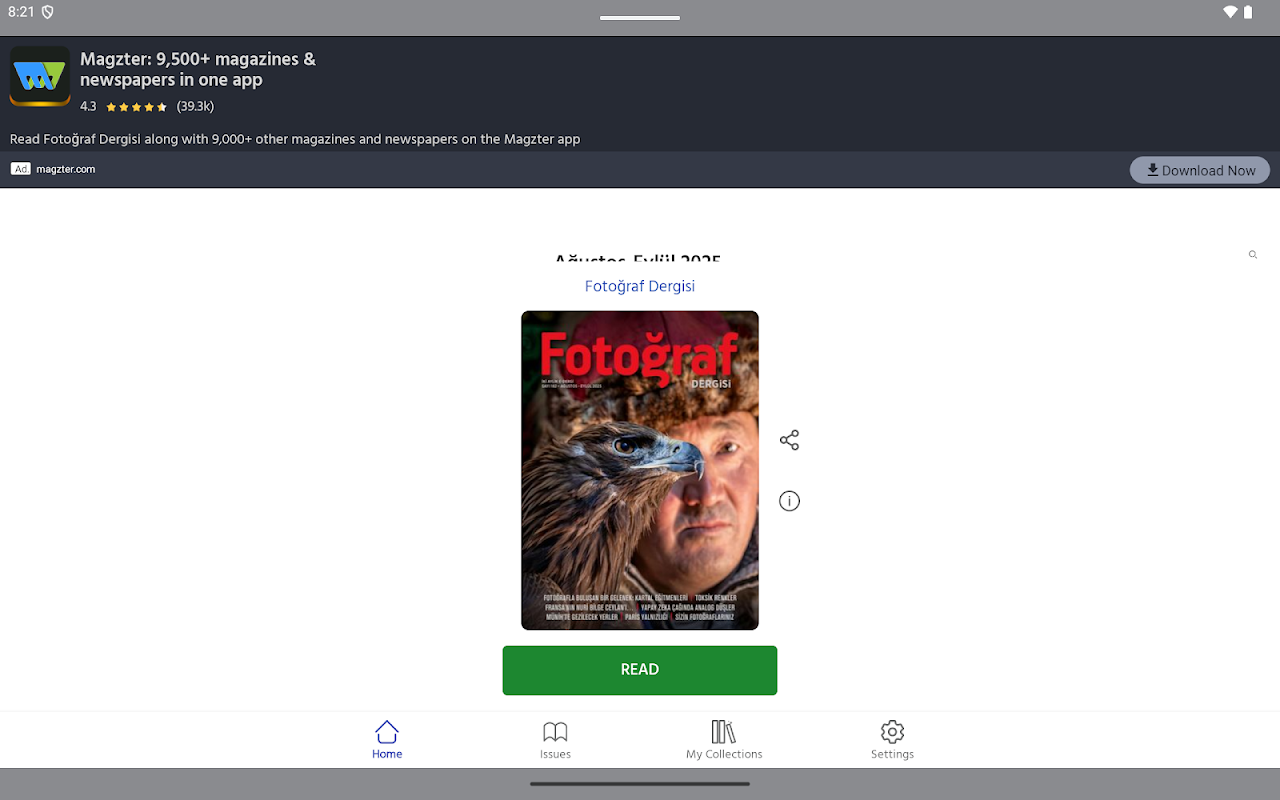This screenshot has width=1280, height=800.
Task: Tap the five-star rating in the ad
Action: coord(136,107)
